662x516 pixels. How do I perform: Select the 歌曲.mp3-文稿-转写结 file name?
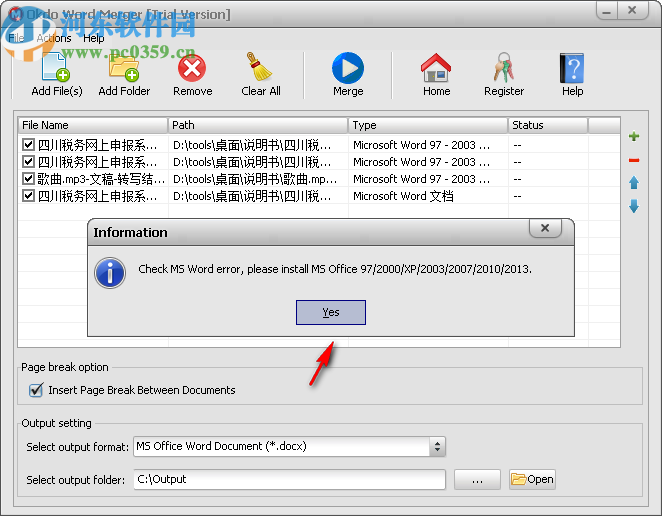coord(101,179)
